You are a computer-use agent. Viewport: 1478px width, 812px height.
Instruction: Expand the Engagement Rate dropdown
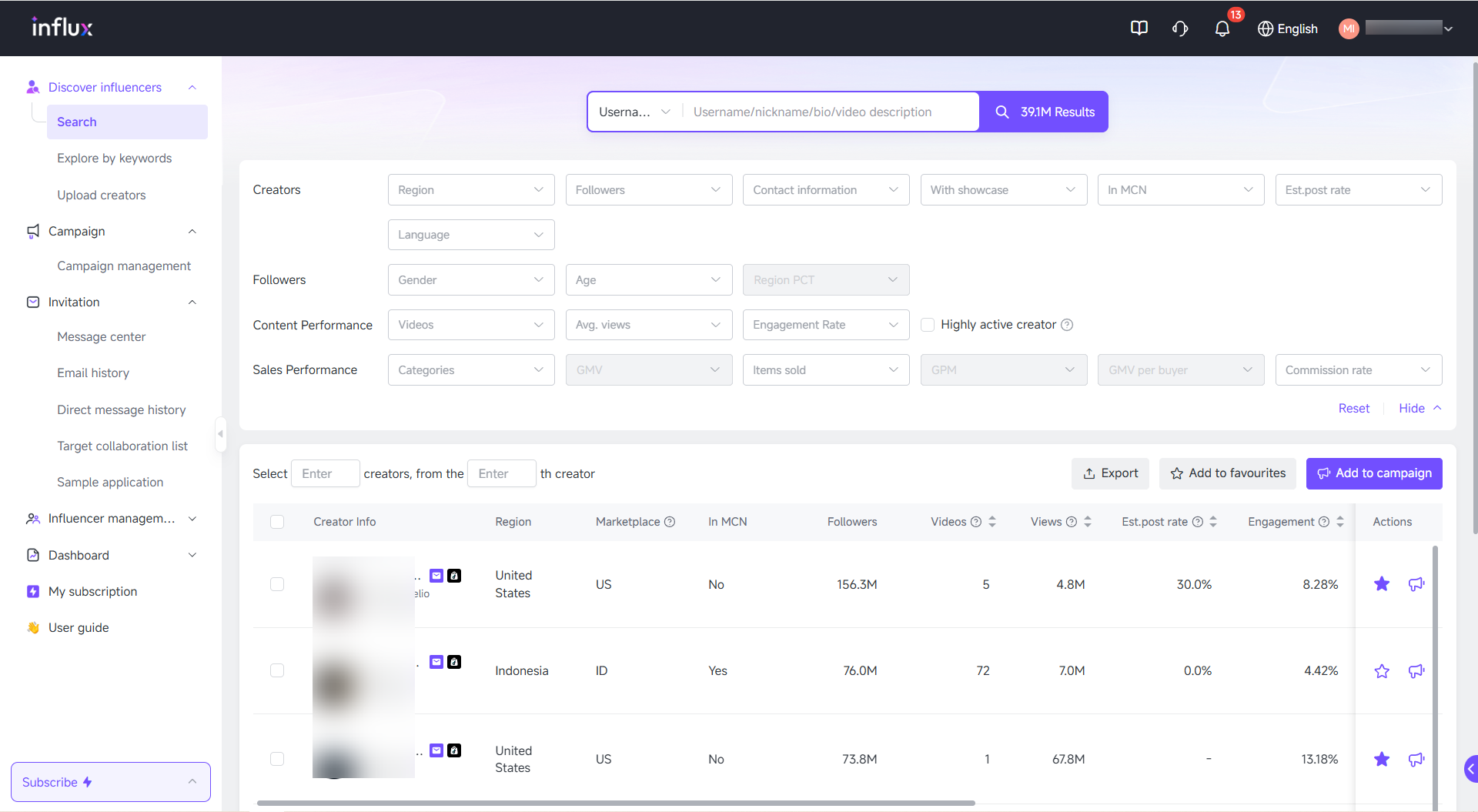pos(825,325)
